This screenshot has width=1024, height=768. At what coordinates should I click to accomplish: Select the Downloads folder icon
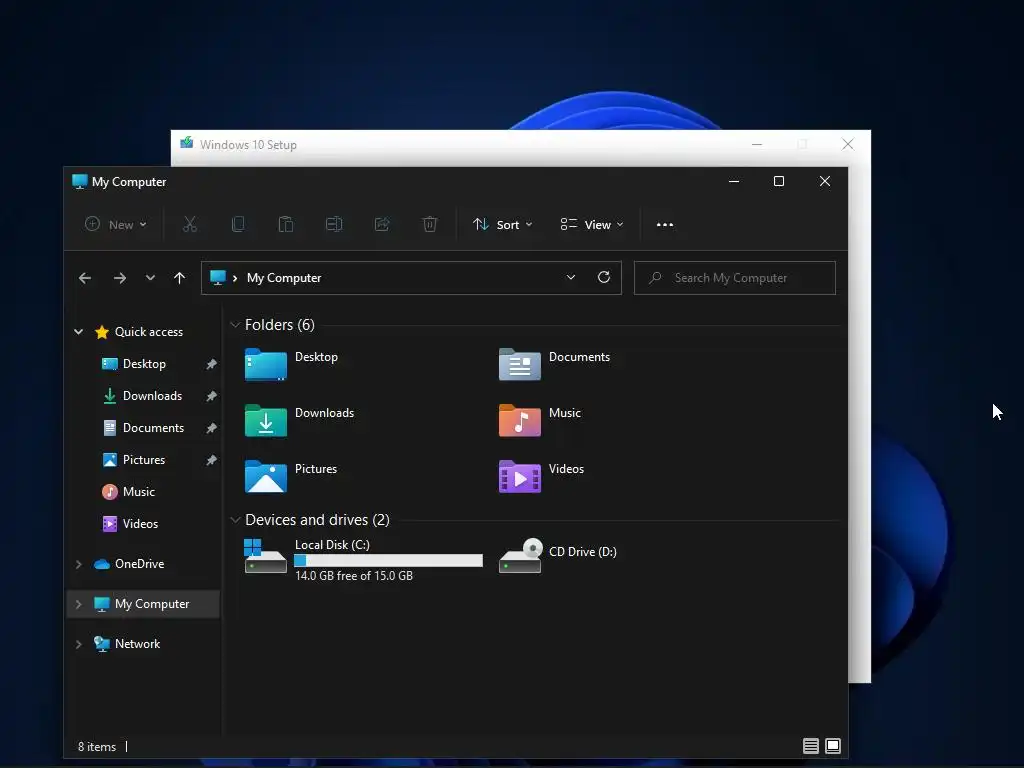(266, 420)
